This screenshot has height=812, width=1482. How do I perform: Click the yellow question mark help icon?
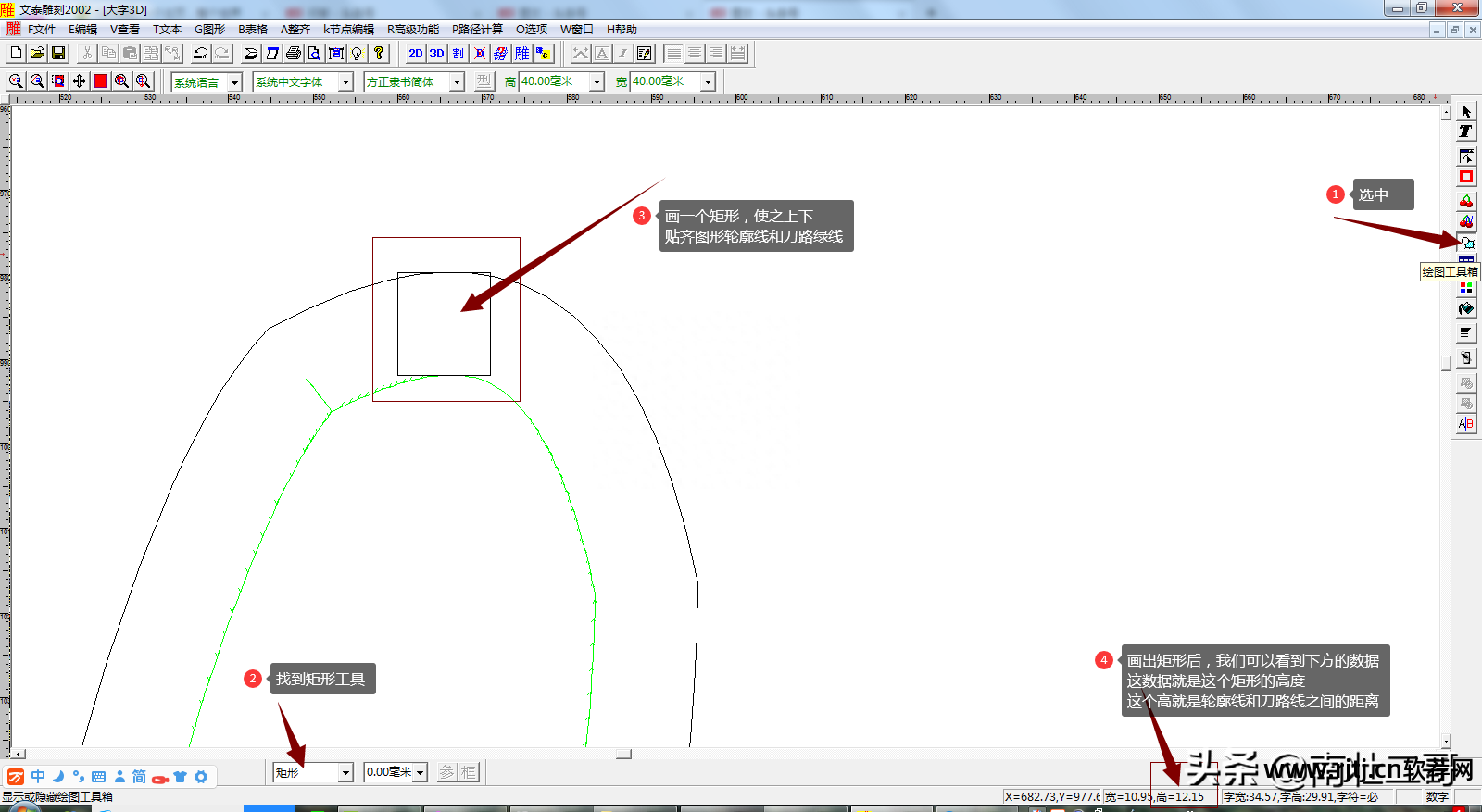coord(379,54)
